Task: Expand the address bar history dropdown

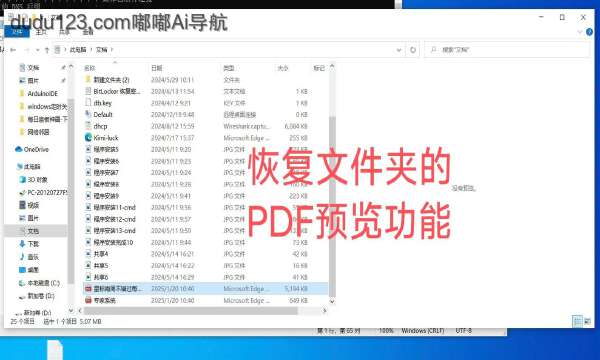Action: click(x=399, y=50)
